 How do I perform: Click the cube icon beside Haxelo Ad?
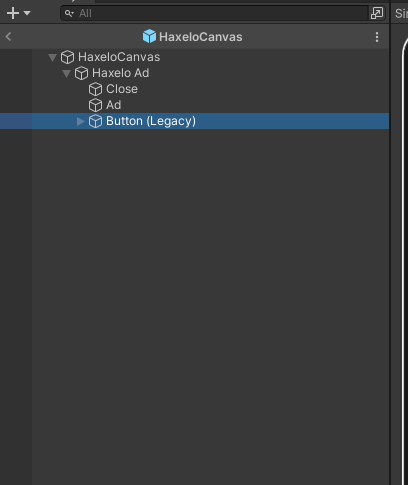coord(81,73)
